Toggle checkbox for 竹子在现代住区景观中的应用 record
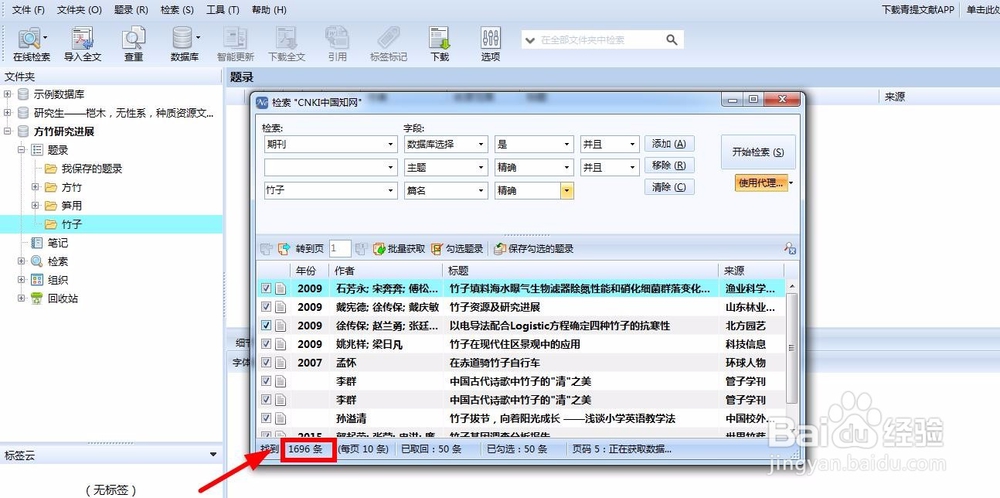 266,344
